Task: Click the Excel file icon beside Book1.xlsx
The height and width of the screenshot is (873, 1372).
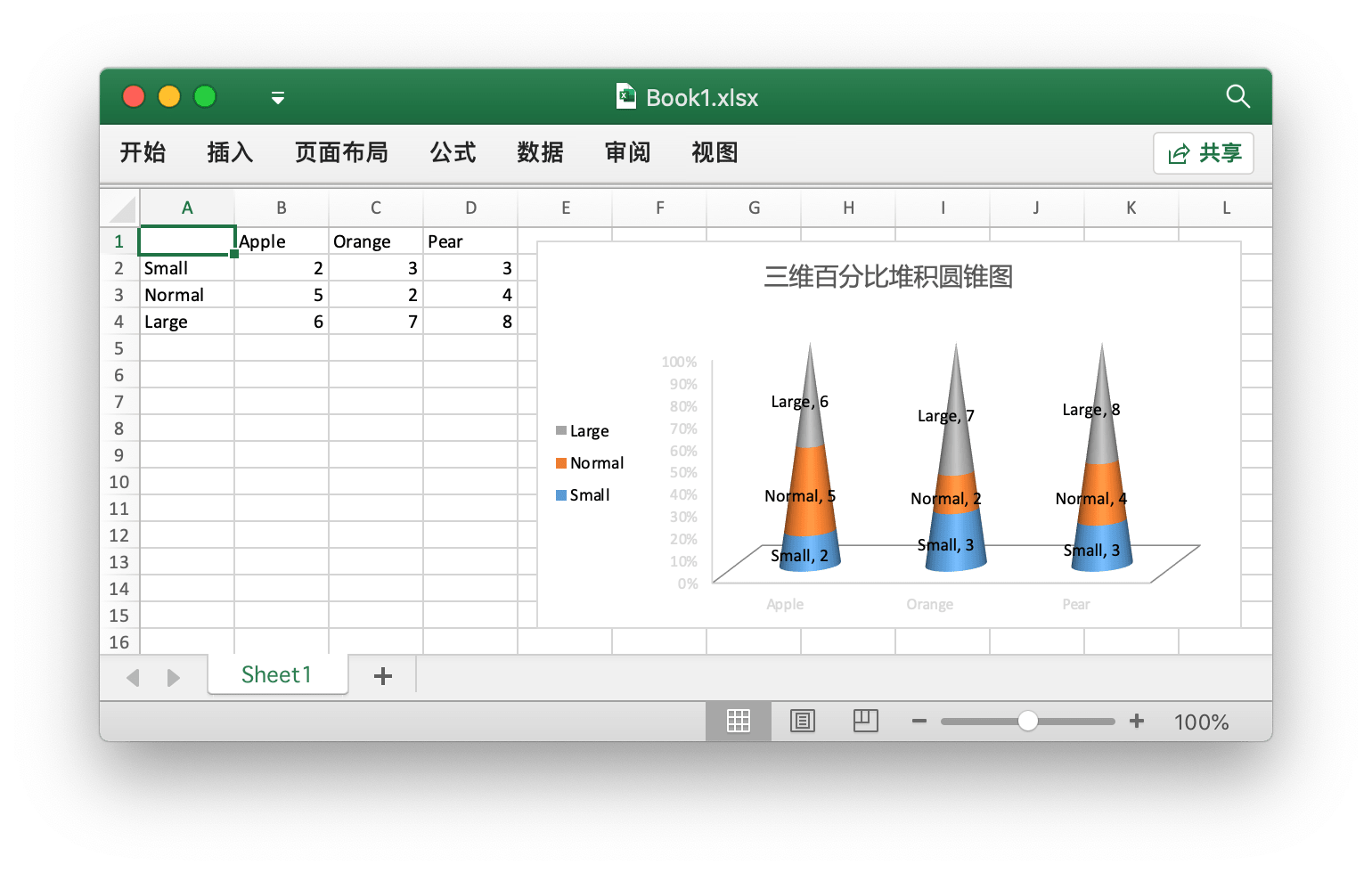Action: pyautogui.click(x=626, y=96)
